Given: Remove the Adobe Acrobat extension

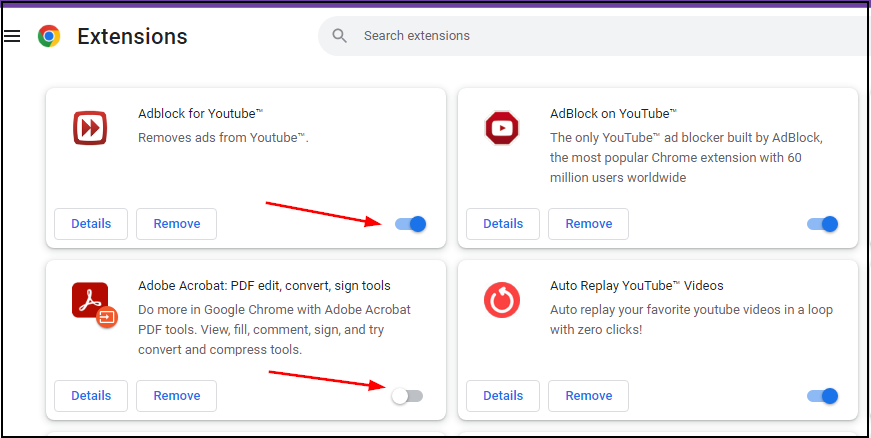Looking at the screenshot, I should coord(177,396).
